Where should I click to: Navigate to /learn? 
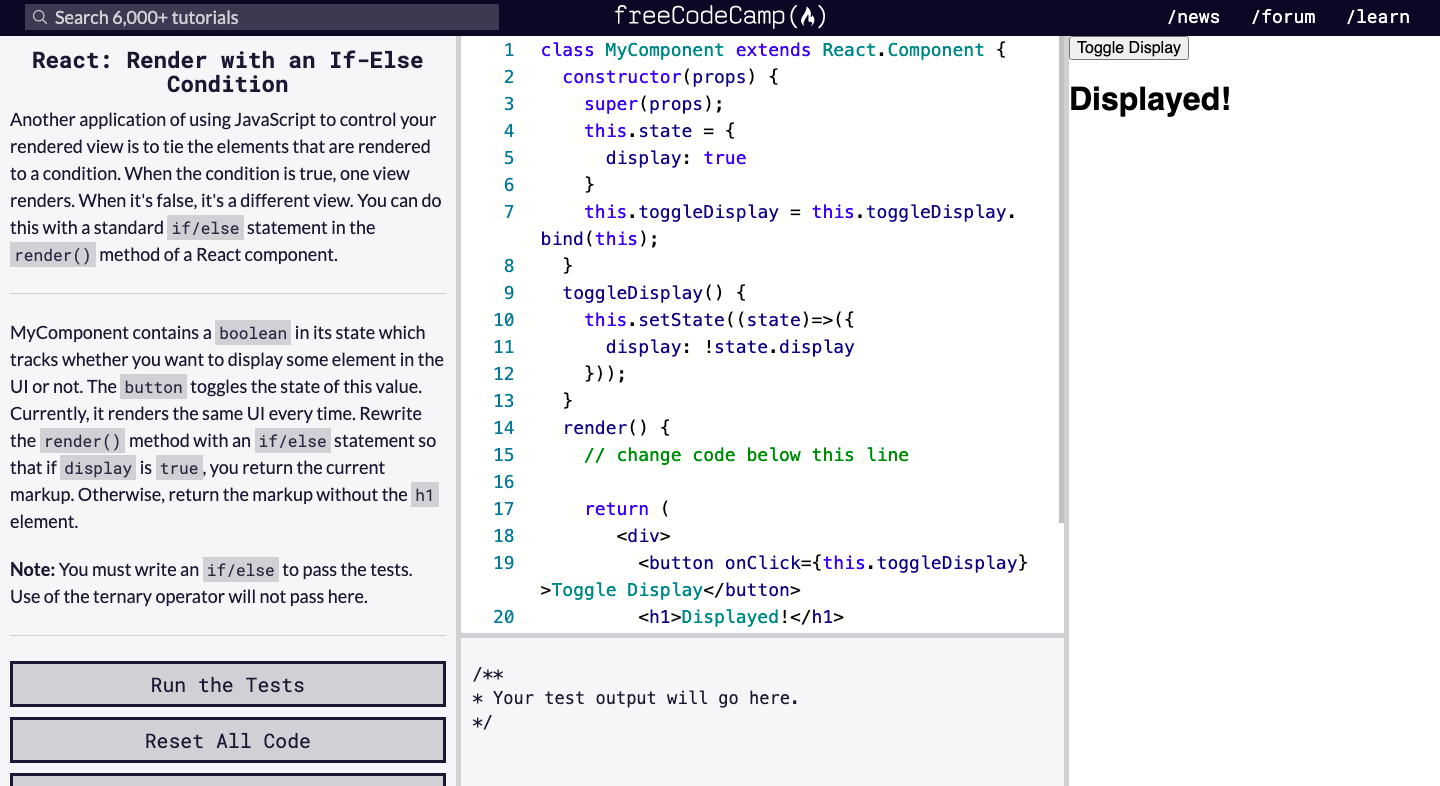tap(1378, 16)
